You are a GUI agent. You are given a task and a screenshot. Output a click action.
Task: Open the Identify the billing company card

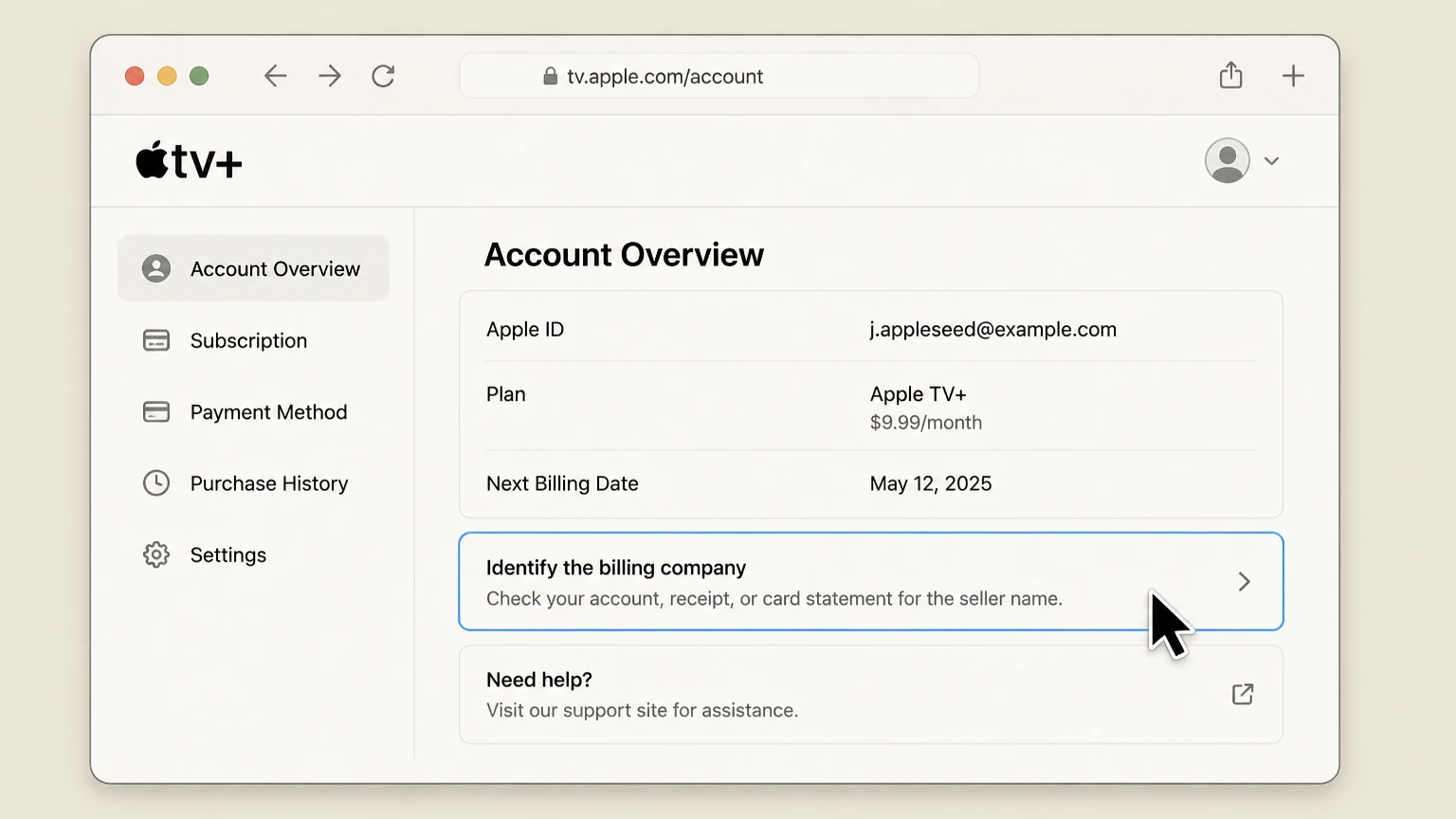[871, 581]
